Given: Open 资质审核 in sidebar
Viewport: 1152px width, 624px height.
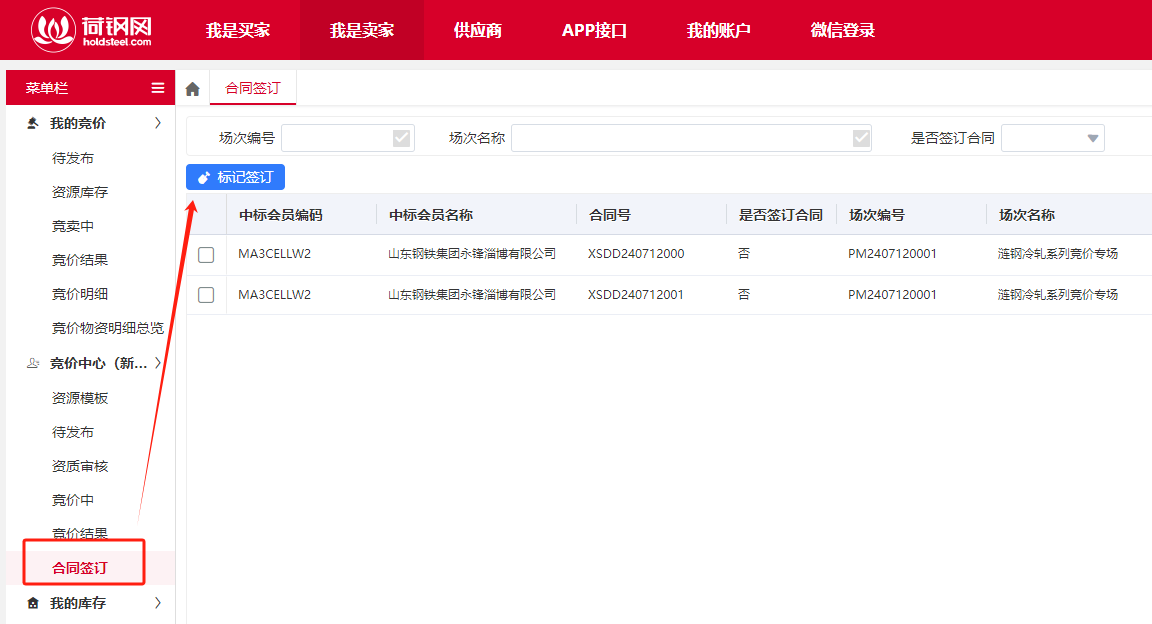Looking at the screenshot, I should [80, 466].
